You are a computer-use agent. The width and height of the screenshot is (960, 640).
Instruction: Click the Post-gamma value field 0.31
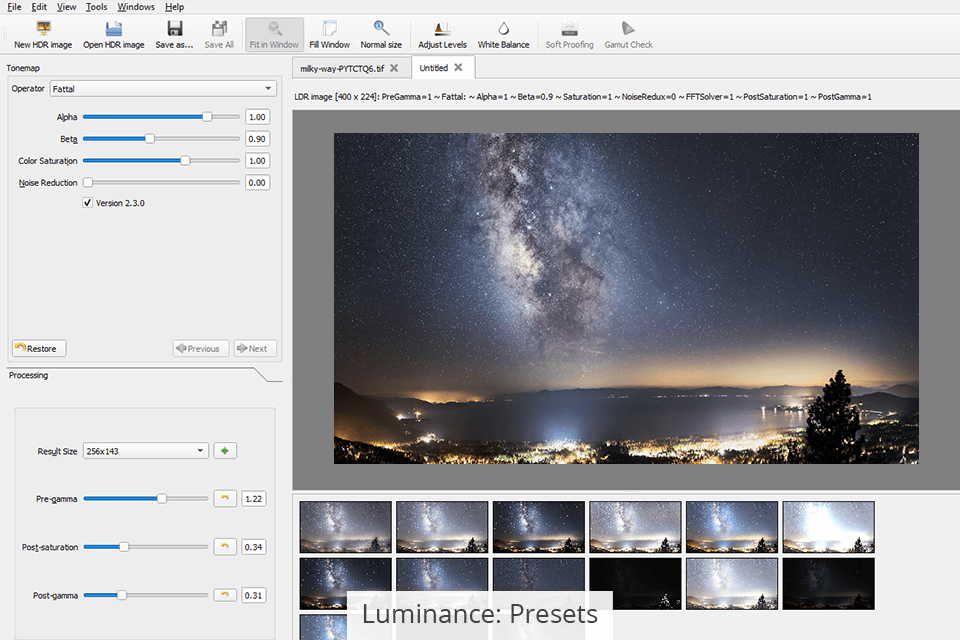click(x=253, y=595)
